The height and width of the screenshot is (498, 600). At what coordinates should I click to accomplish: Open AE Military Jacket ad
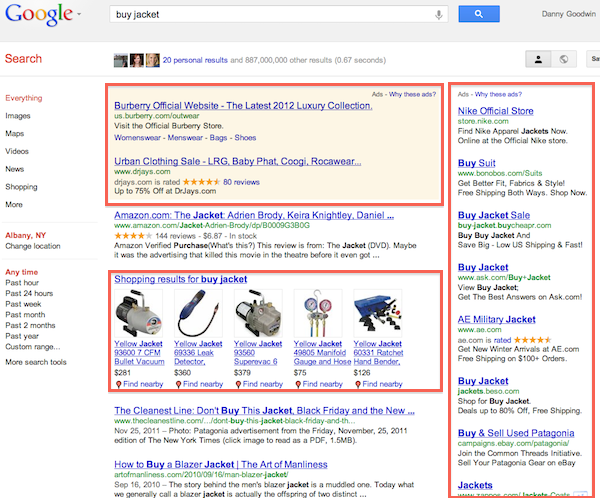pyautogui.click(x=496, y=319)
